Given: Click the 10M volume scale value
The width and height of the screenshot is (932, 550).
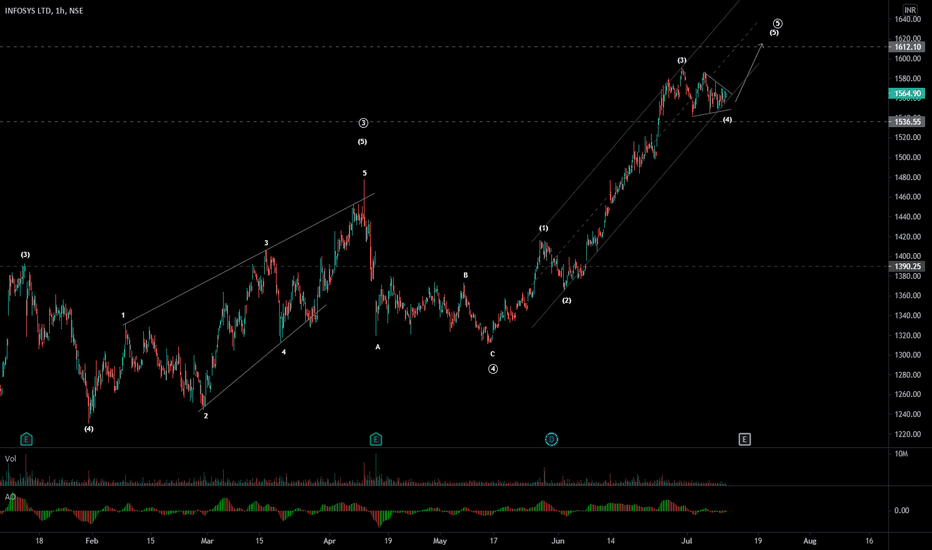Looking at the screenshot, I should tap(901, 454).
